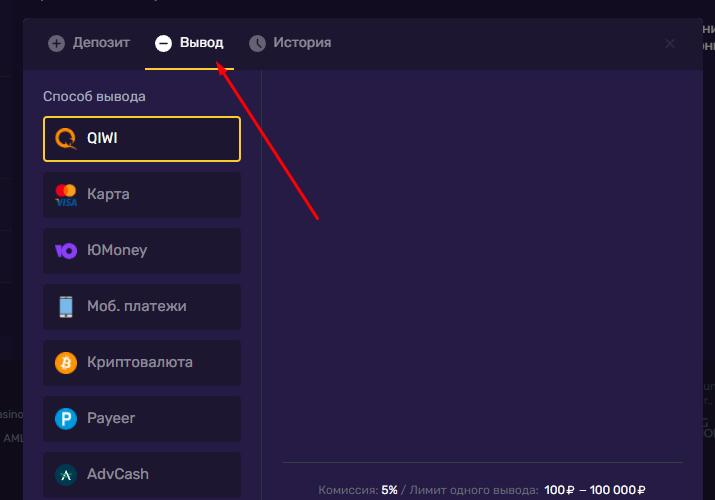Click the Mastercard Visa card icon
The width and height of the screenshot is (715, 500).
click(66, 195)
